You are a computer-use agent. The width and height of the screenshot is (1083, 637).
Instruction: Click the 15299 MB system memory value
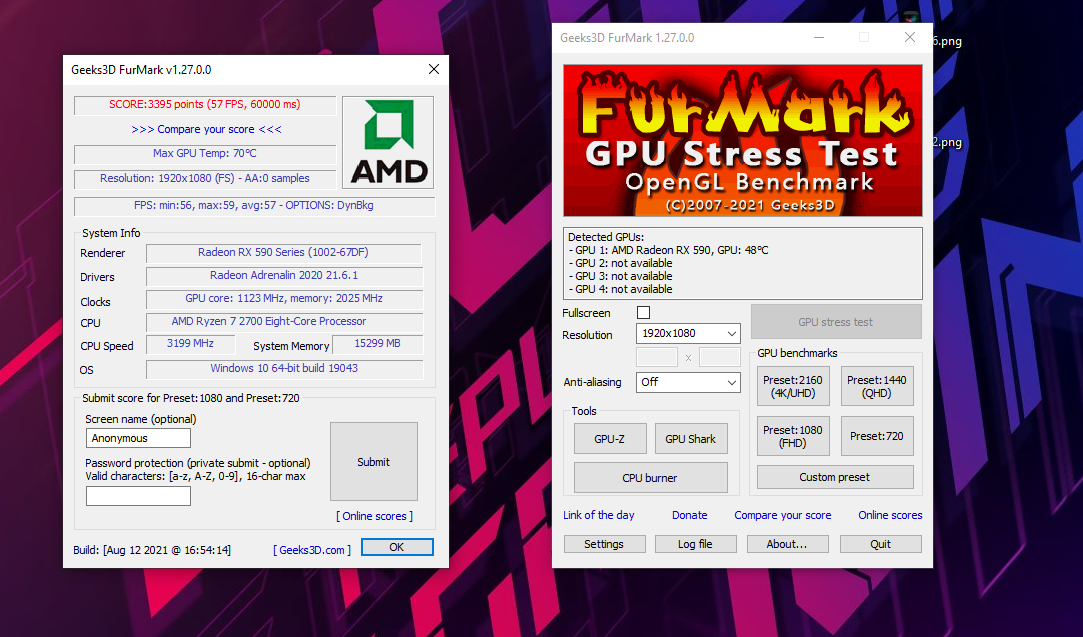point(377,343)
